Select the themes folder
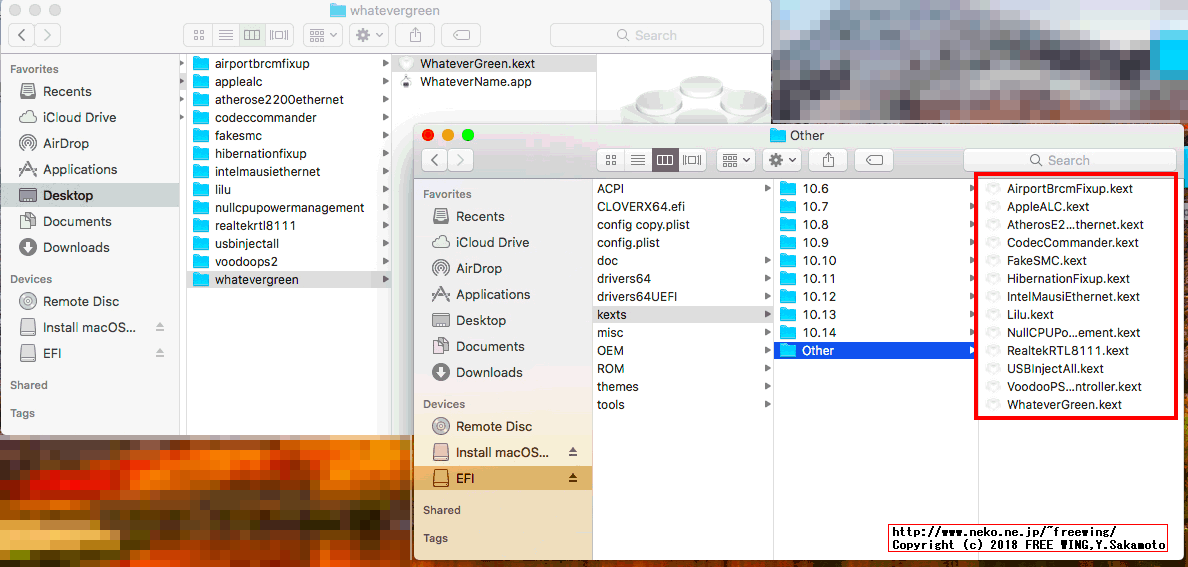Image resolution: width=1188 pixels, height=567 pixels. point(683,387)
